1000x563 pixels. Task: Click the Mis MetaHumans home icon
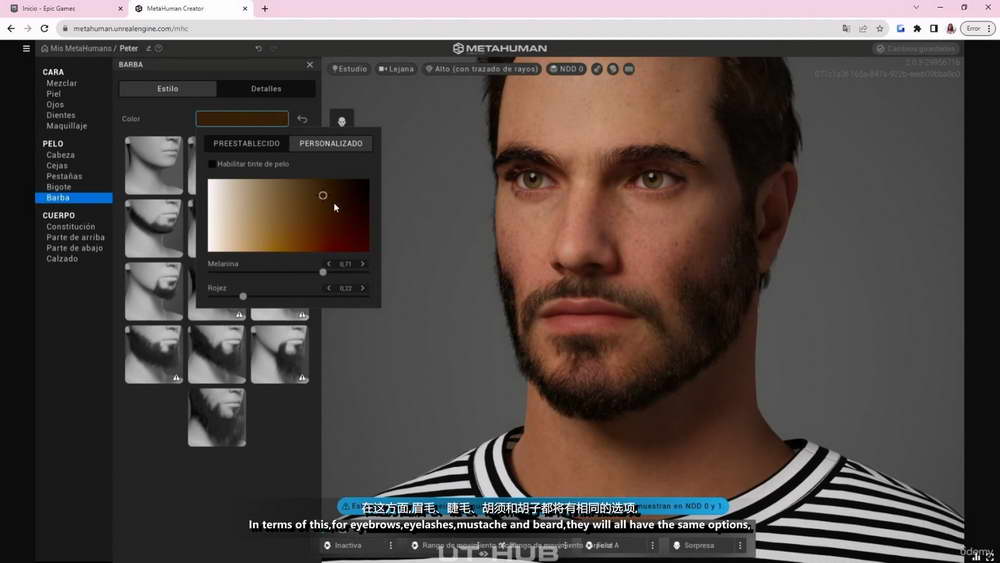click(45, 48)
